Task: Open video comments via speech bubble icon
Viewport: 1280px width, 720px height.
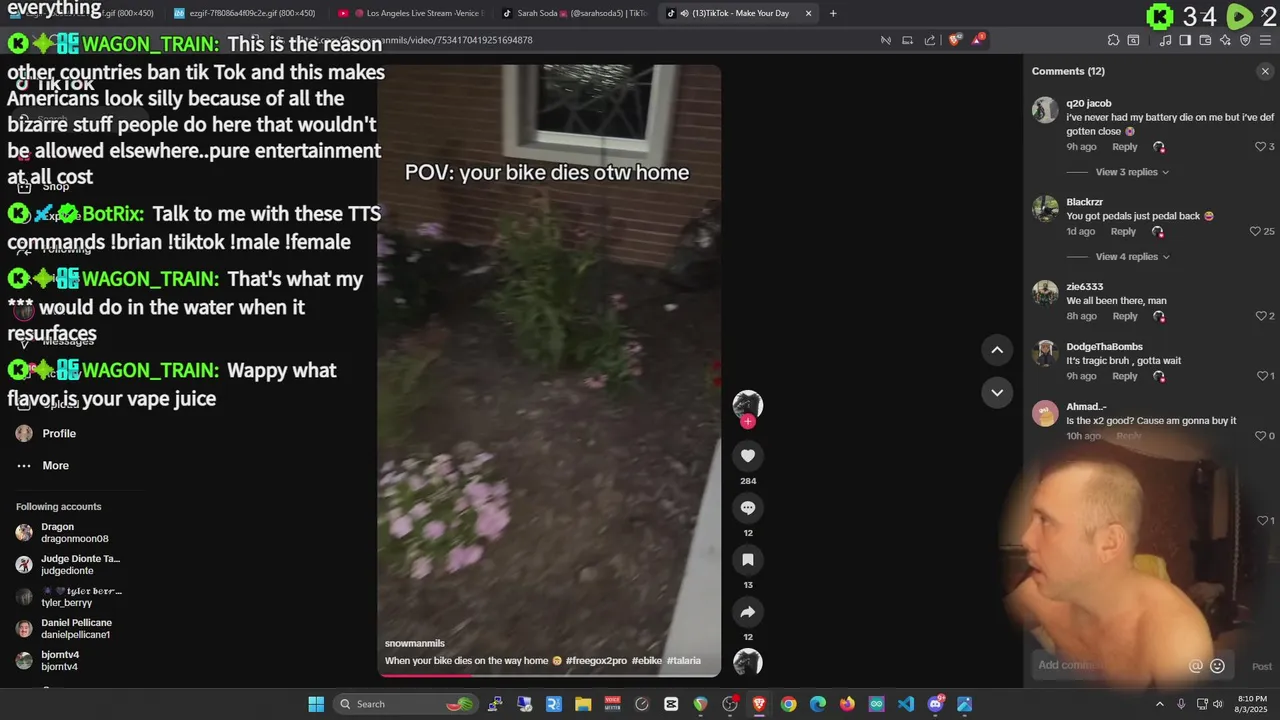Action: 747,508
